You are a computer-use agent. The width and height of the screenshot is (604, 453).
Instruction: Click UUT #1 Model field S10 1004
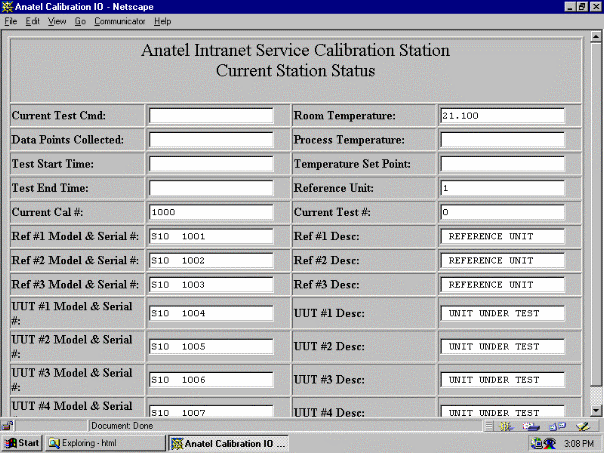(x=211, y=313)
